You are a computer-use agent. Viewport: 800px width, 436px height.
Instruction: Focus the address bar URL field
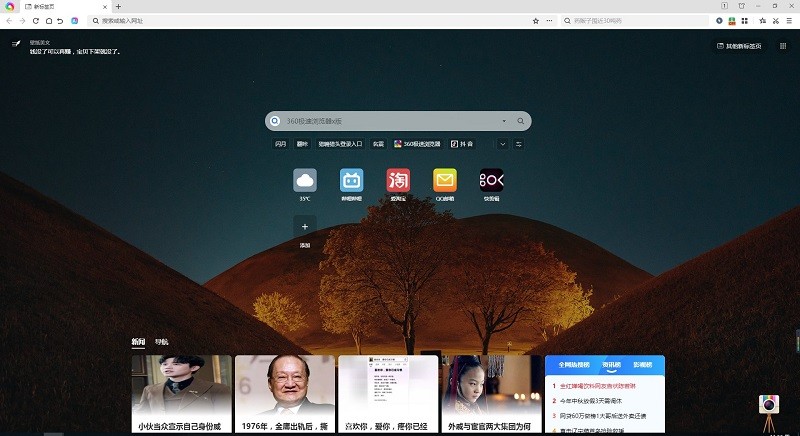[x=311, y=21]
